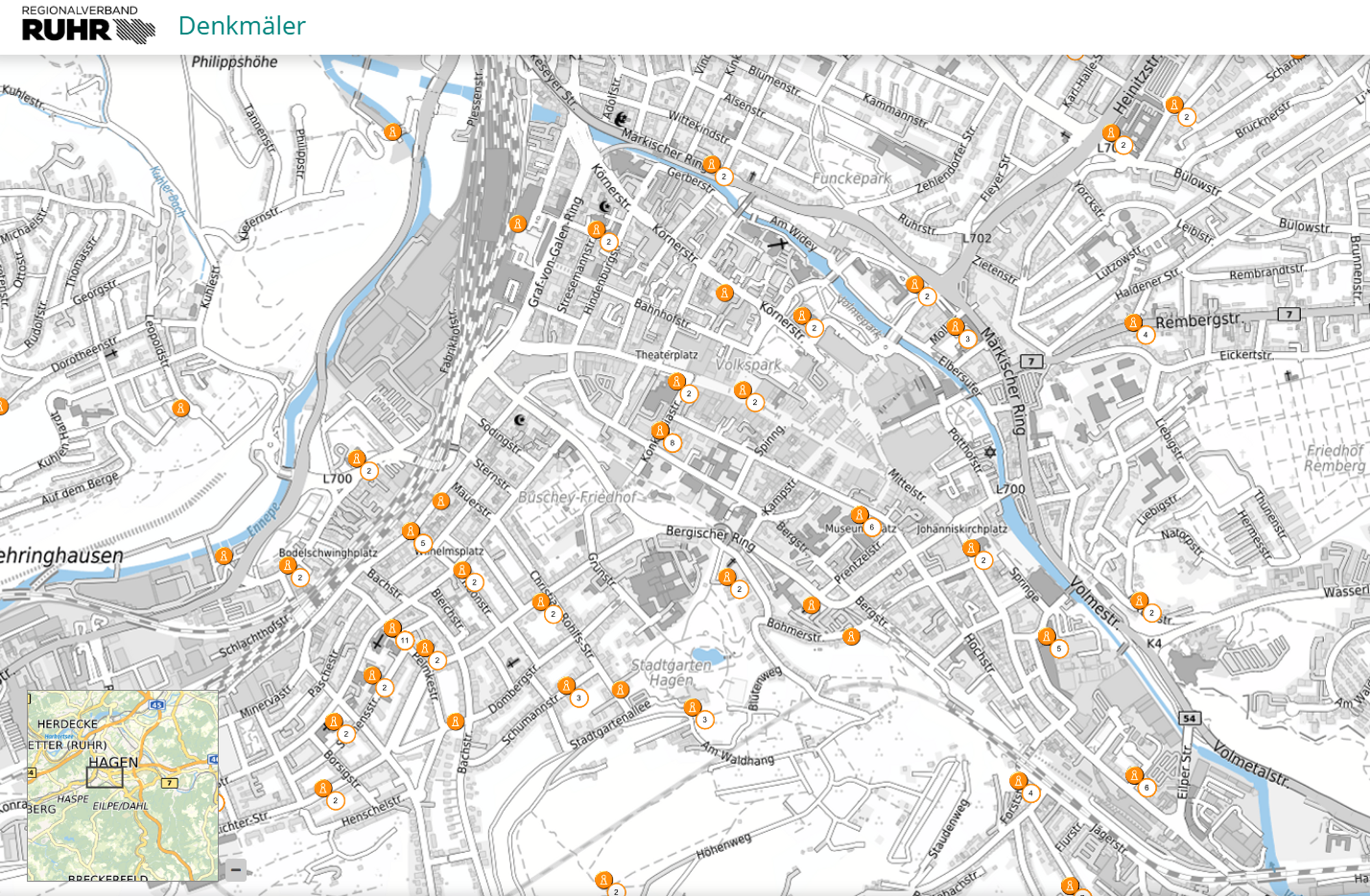The width and height of the screenshot is (1370, 896).
Task: Select the monument marker beside Mauerstr.
Action: tap(441, 501)
